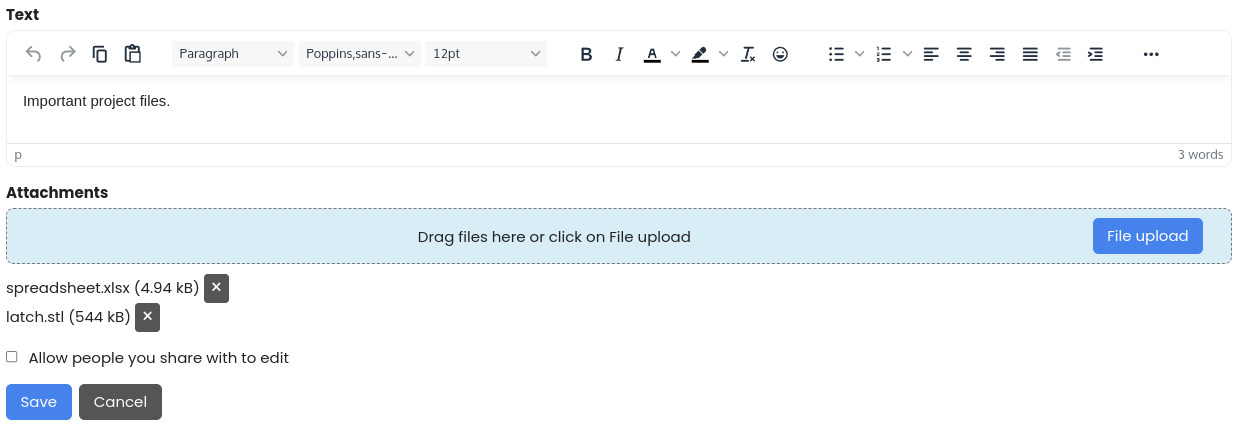The image size is (1239, 426).
Task: Clear formatting of selected text
Action: pyautogui.click(x=748, y=54)
